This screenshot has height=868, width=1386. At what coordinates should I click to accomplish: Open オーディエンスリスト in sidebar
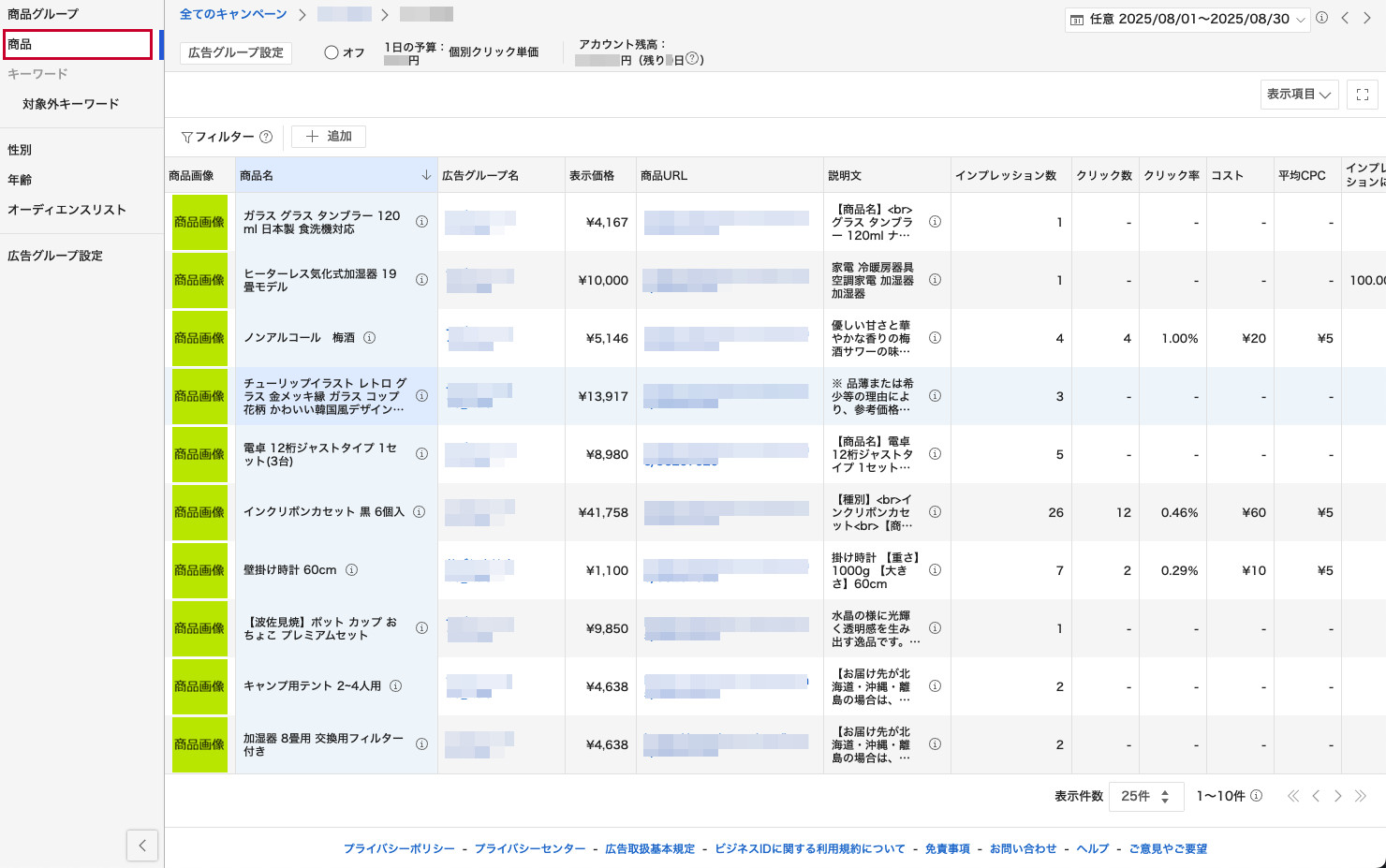pyautogui.click(x=66, y=210)
